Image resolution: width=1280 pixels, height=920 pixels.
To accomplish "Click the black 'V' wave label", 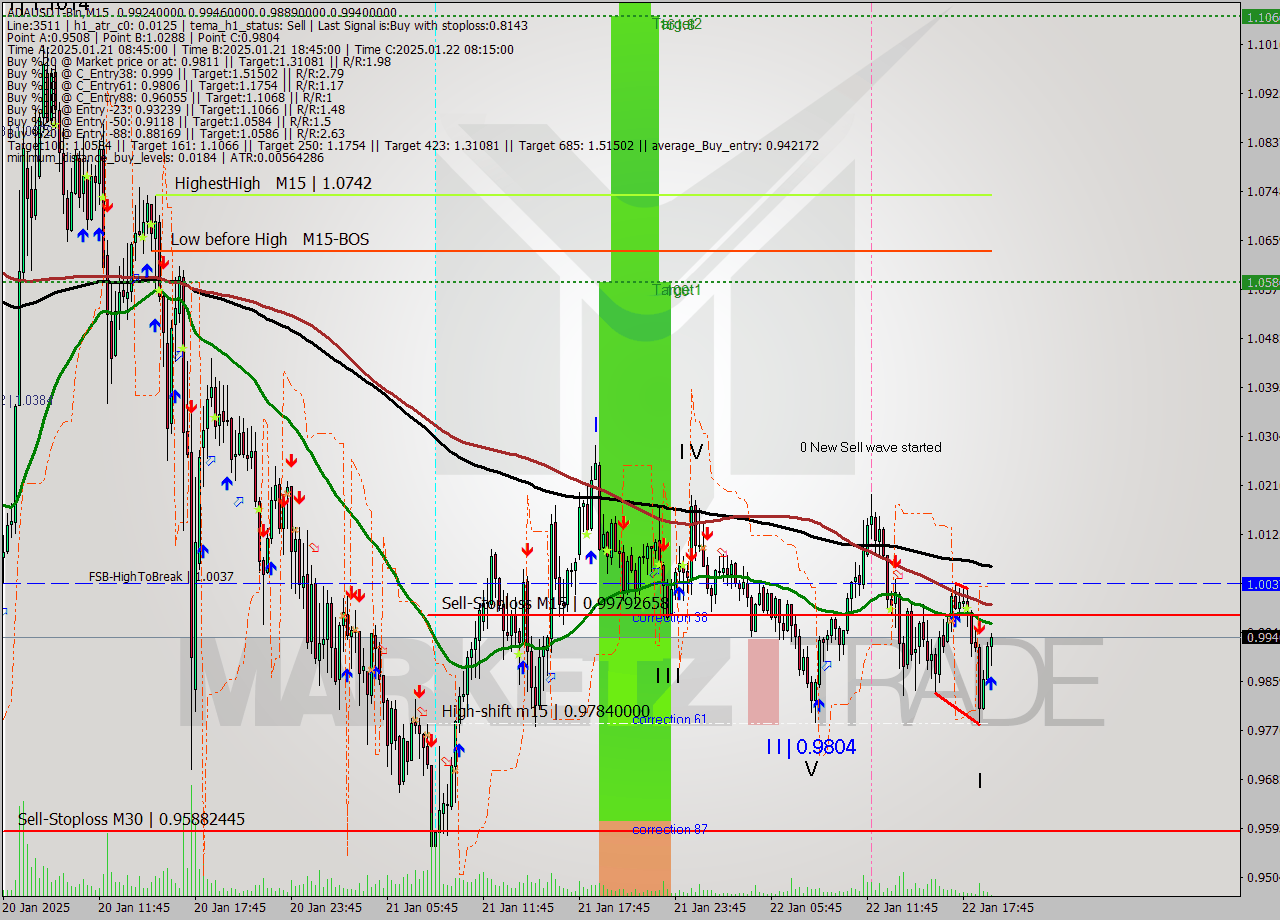I will click(811, 769).
